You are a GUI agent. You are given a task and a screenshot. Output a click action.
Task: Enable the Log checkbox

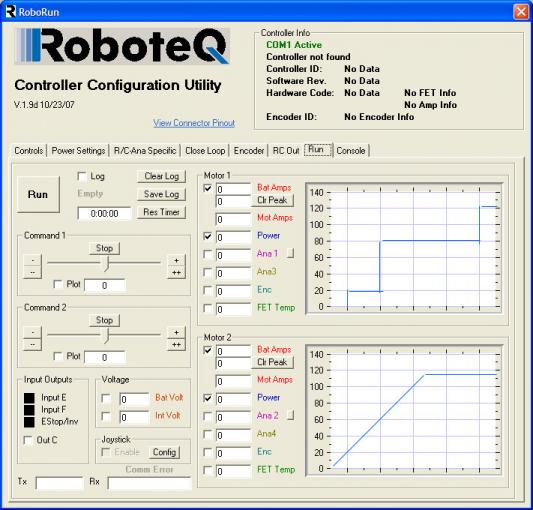[x=82, y=176]
